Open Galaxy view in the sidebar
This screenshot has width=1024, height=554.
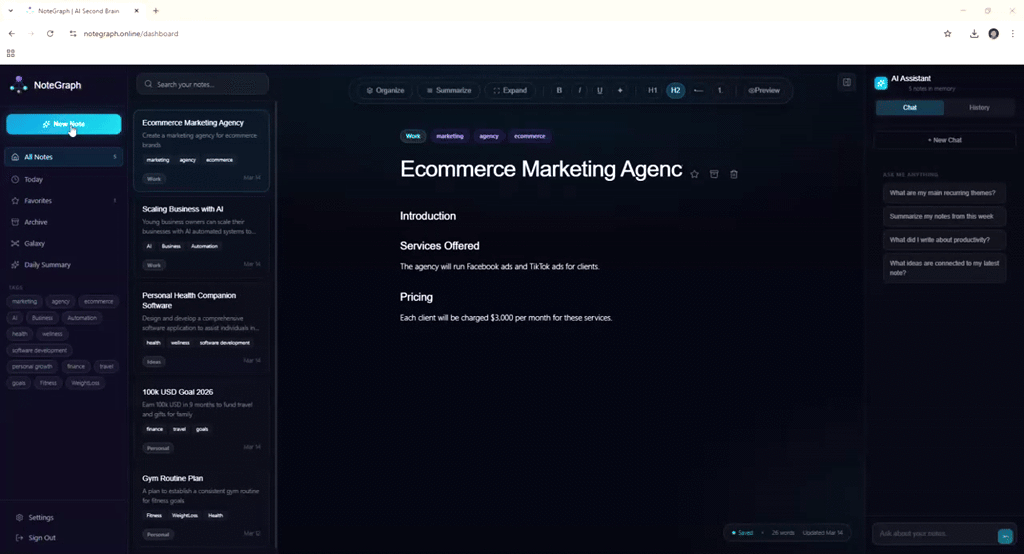click(34, 243)
